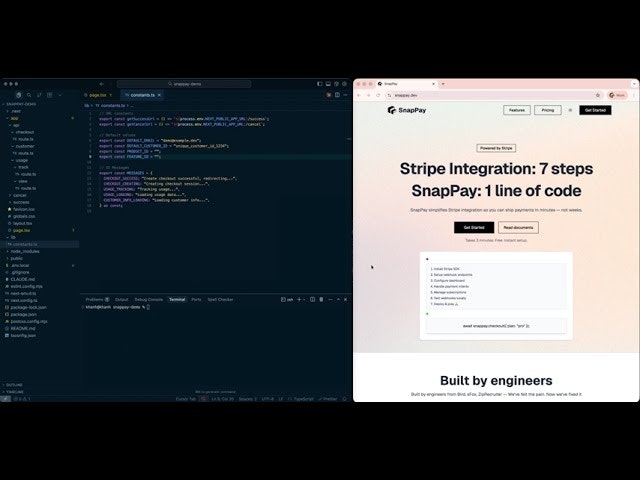Viewport: 640px width, 480px height.
Task: Open the editor settings gear in title bar
Action: [344, 84]
